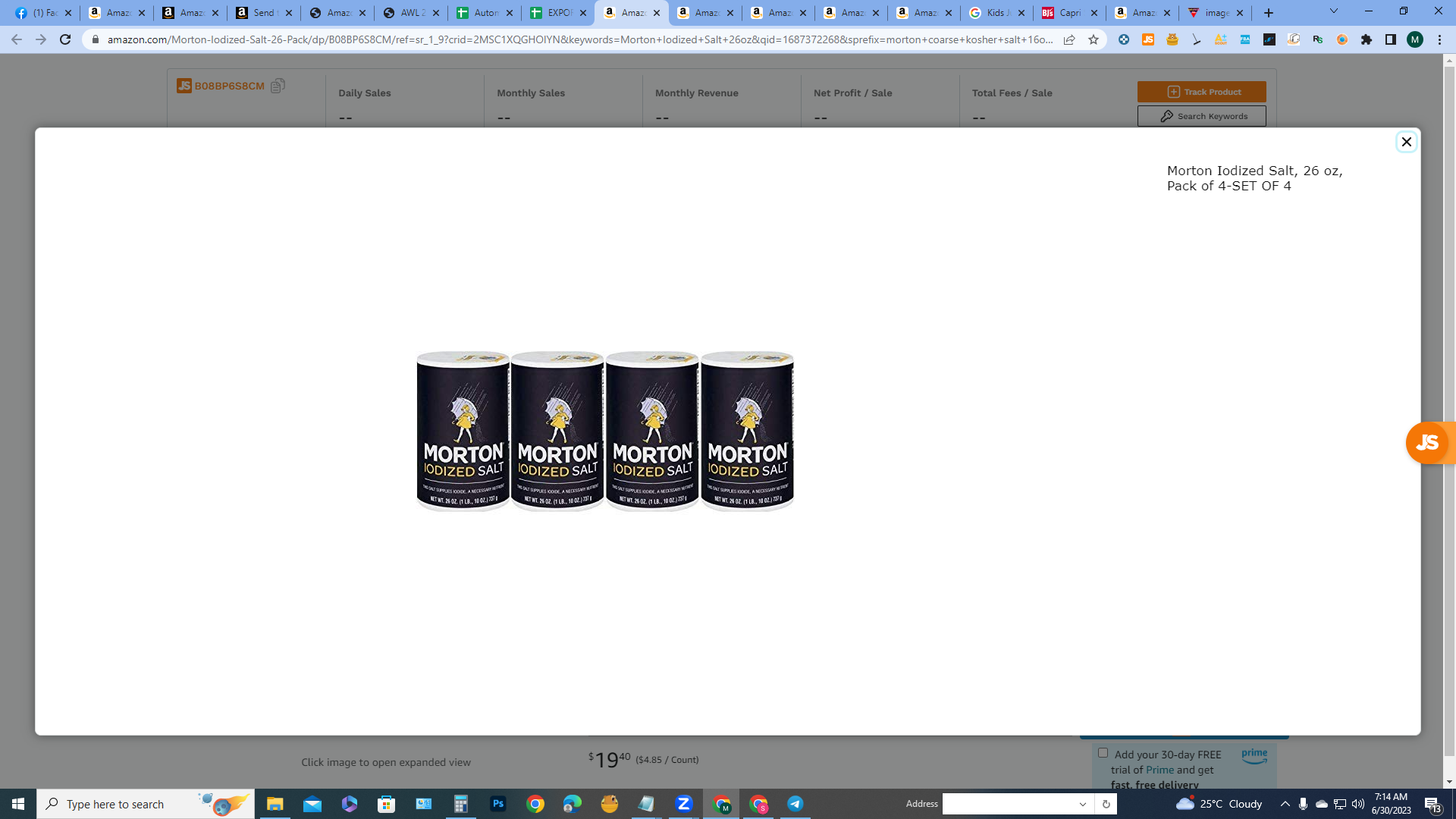Screen dimensions: 1456x819
Task: Open File Explorer from the taskbar
Action: (275, 804)
